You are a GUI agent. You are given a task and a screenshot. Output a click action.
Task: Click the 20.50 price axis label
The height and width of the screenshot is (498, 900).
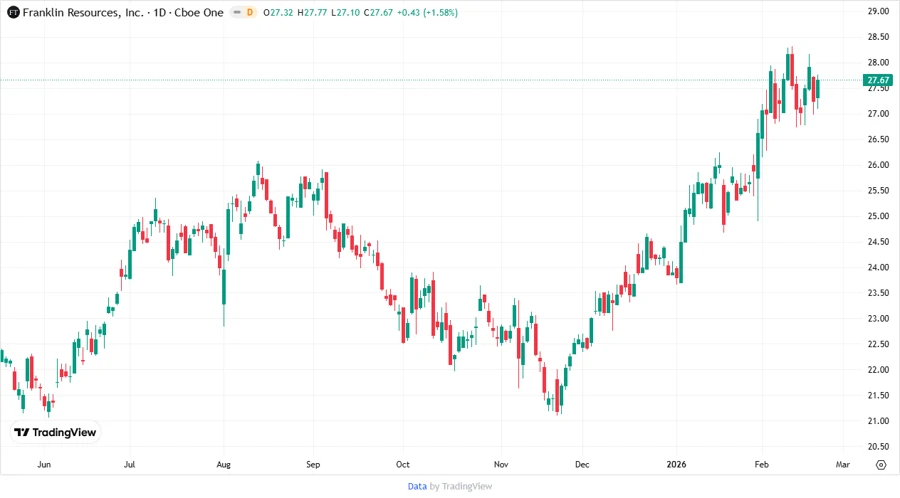tap(878, 446)
